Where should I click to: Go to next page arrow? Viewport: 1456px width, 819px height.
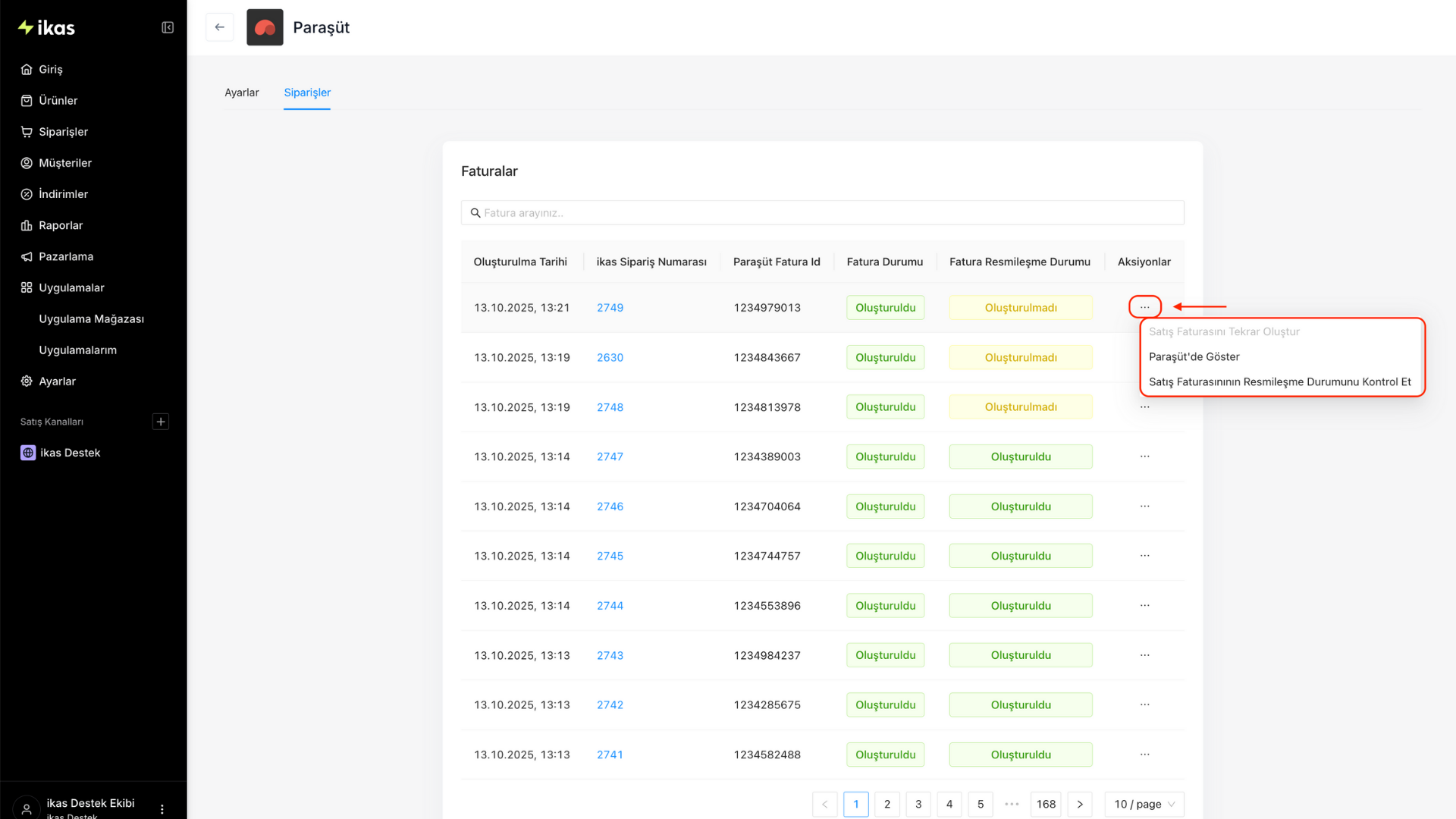1080,804
